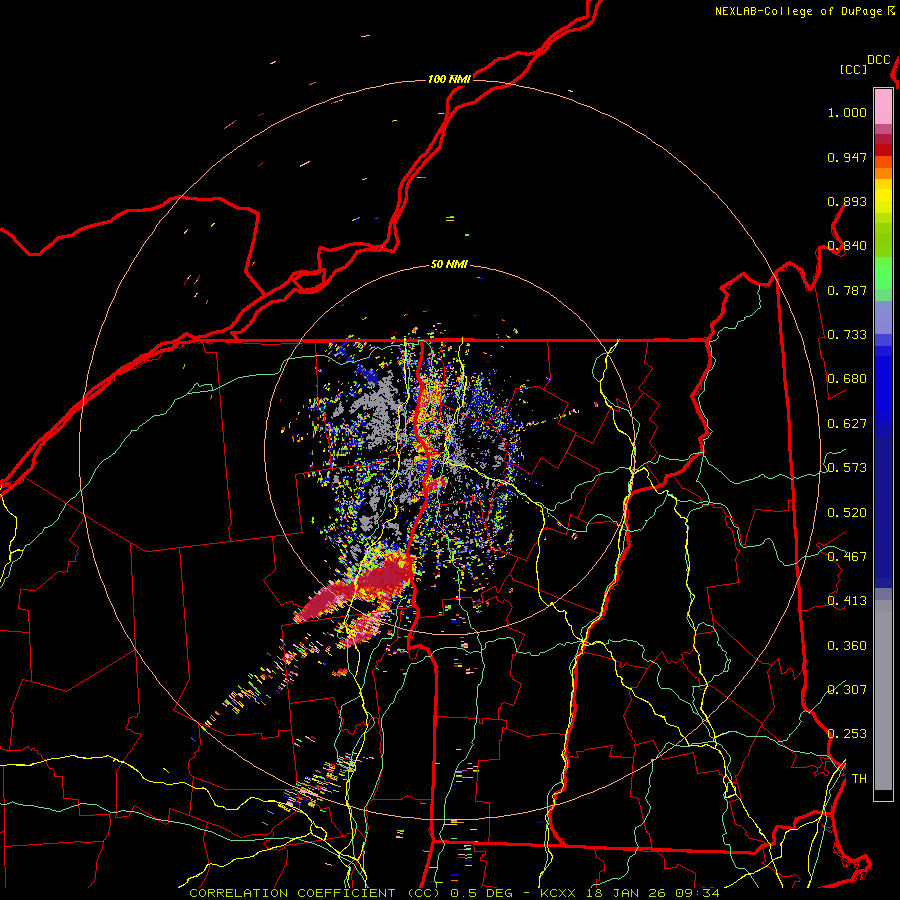Click the 0.947 scale value

tap(847, 157)
